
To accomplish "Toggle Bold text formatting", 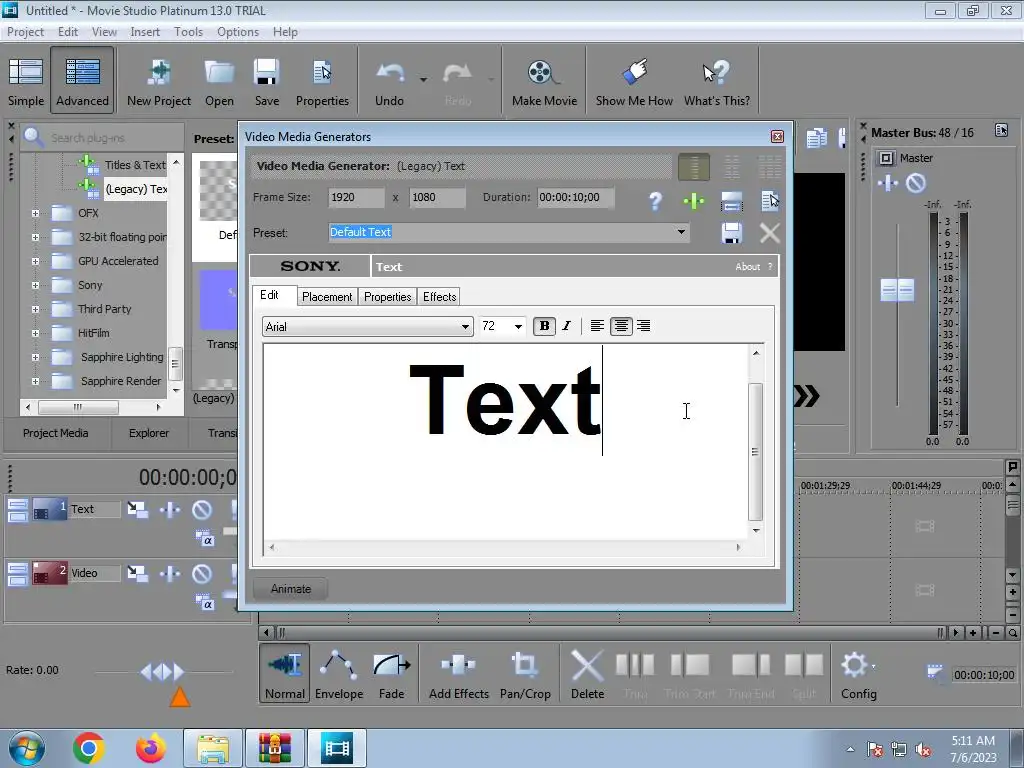I will click(544, 326).
